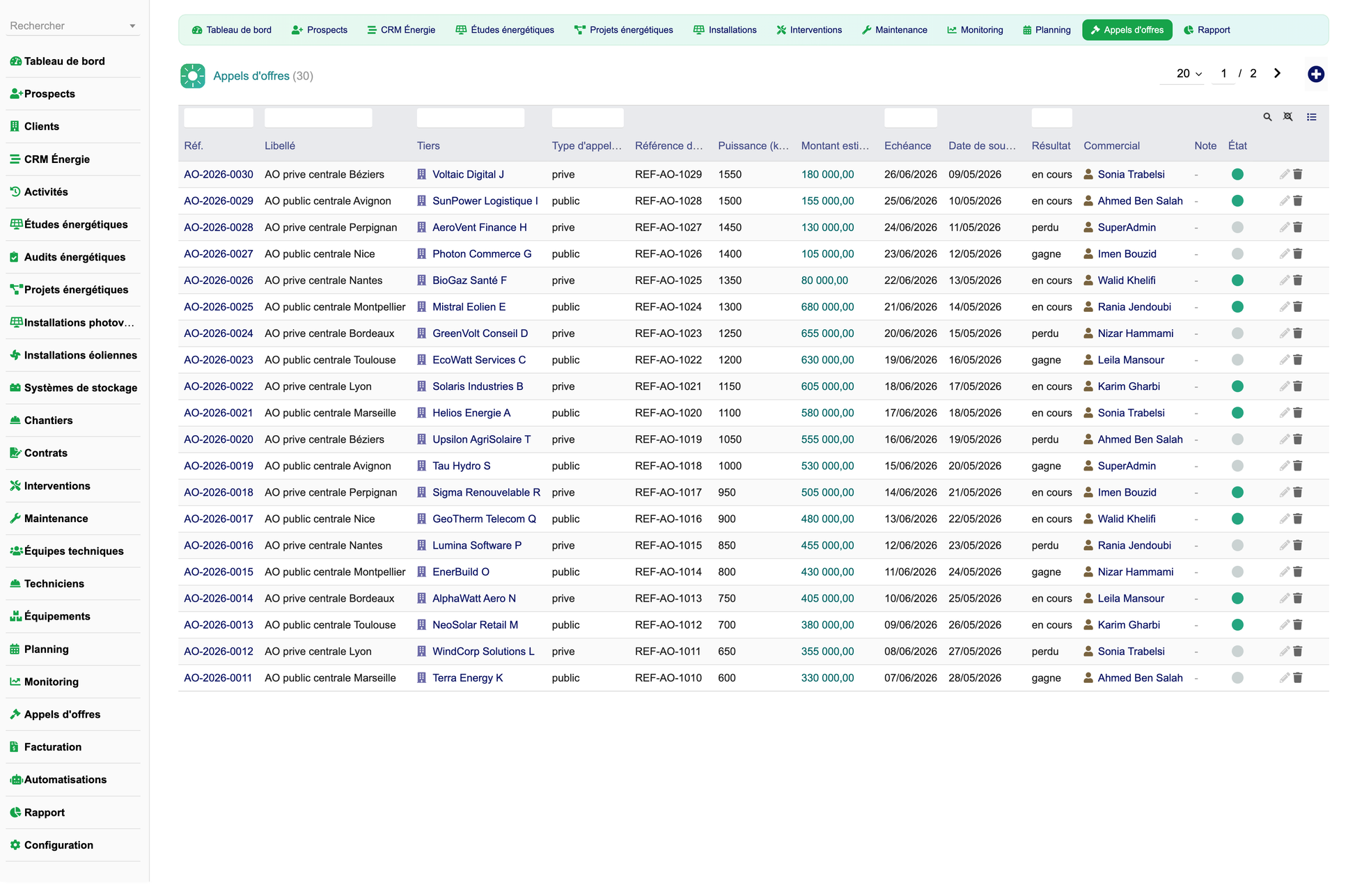Toggle green état indicator for AO-2026-0030

coord(1237,175)
